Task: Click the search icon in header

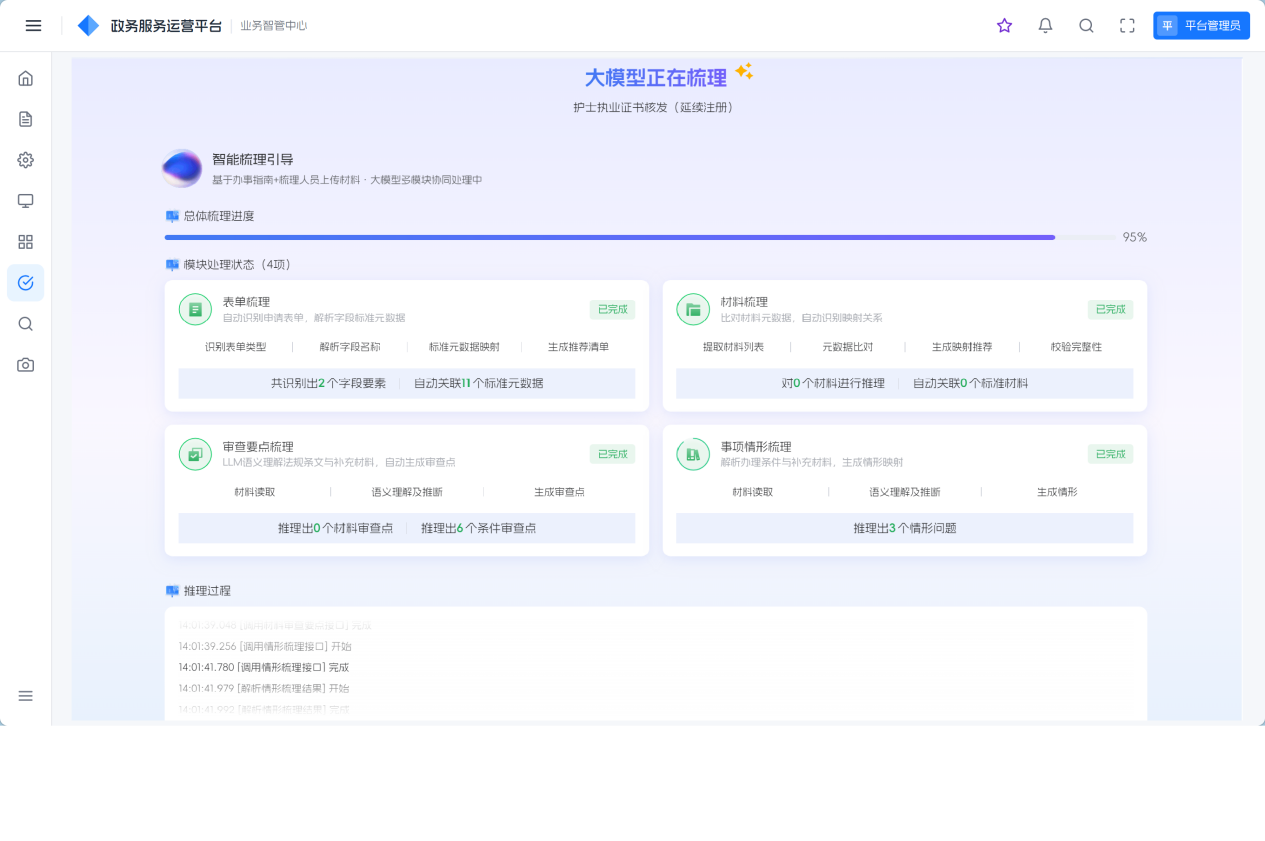Action: pos(1086,26)
